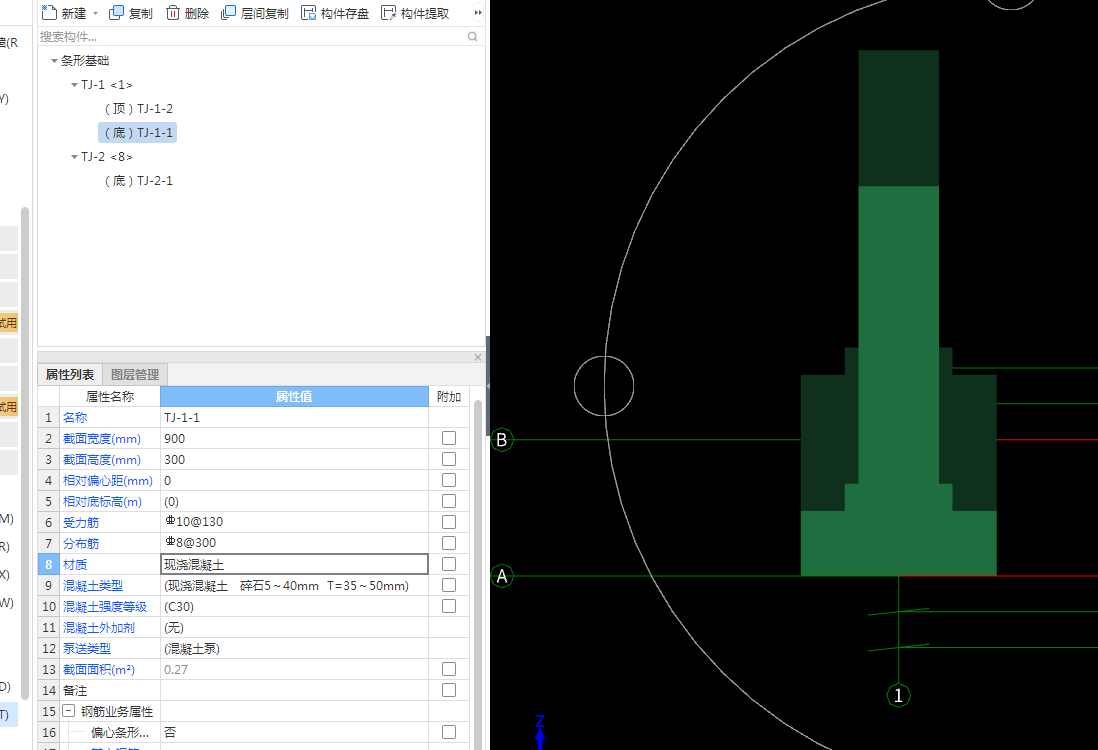Collapse the TJ-1 <1> tree node

(74, 85)
